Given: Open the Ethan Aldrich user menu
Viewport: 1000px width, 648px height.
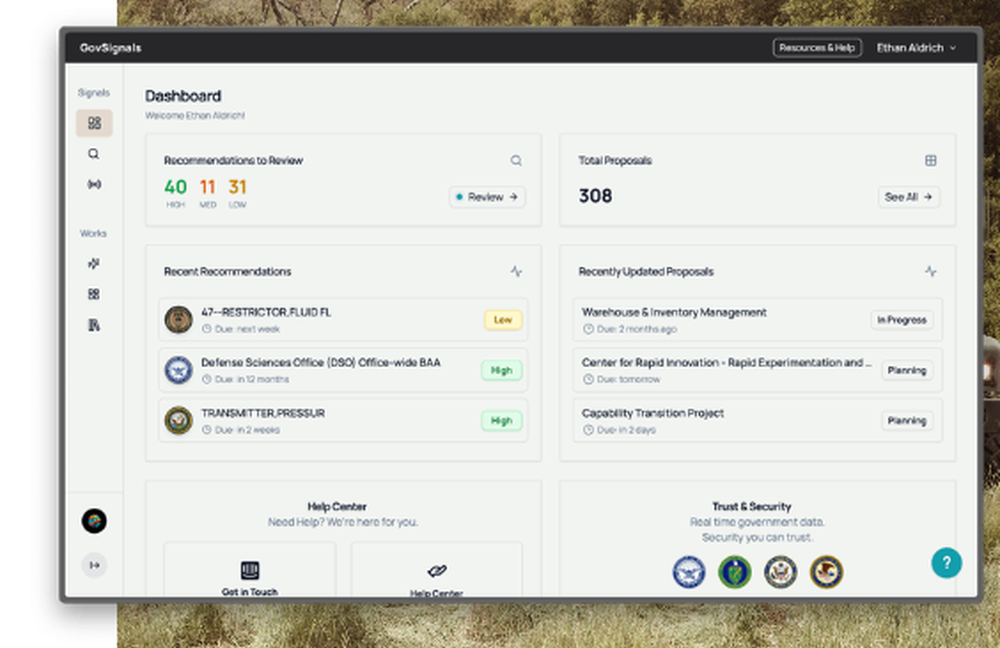Looking at the screenshot, I should coord(916,48).
